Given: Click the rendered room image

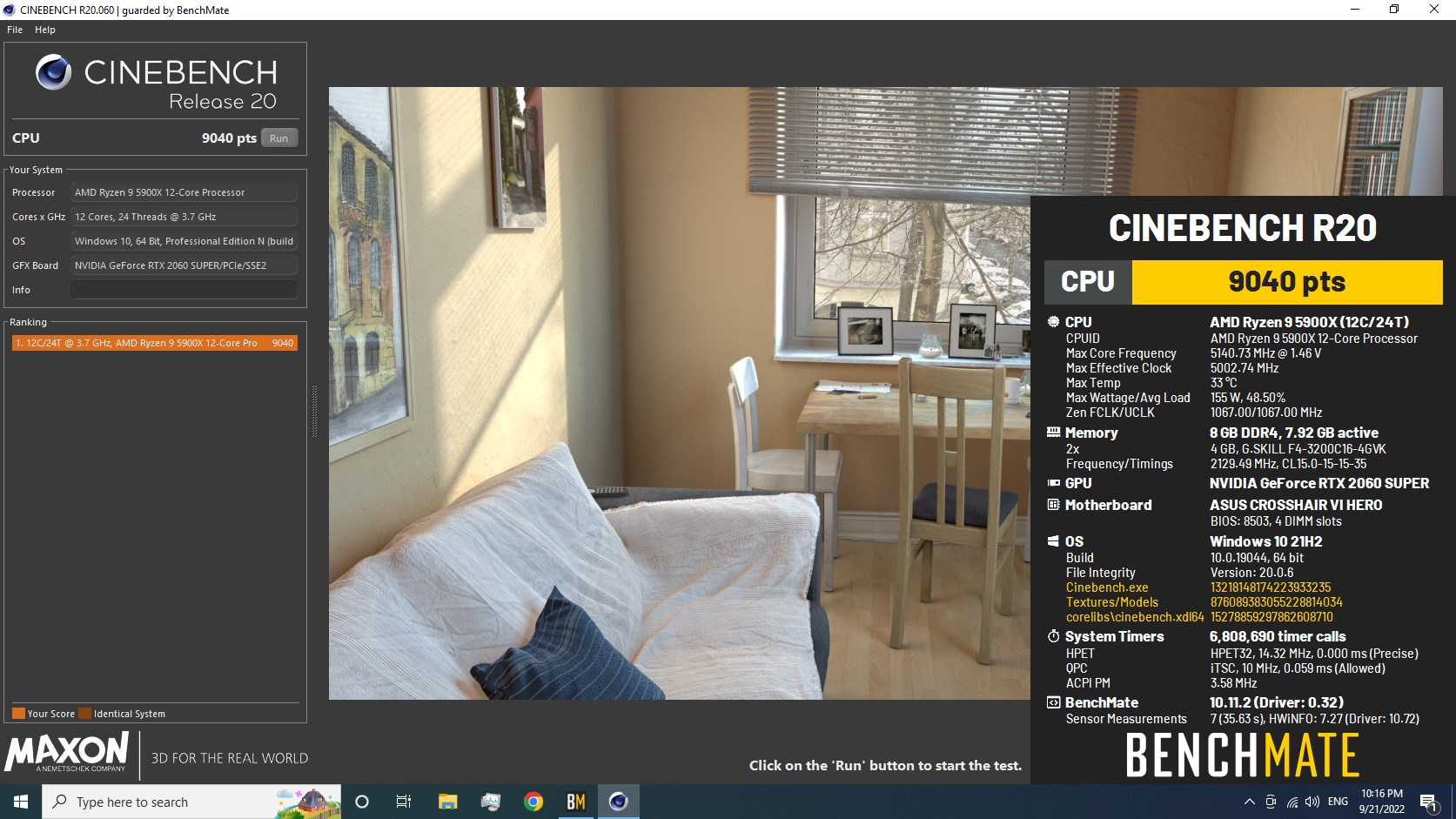Looking at the screenshot, I should pos(679,393).
